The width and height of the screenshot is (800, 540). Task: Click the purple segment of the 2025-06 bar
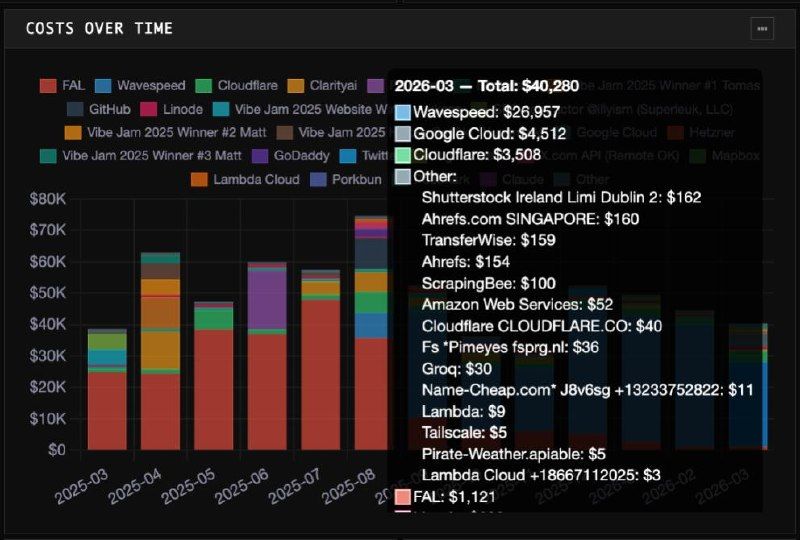point(267,300)
